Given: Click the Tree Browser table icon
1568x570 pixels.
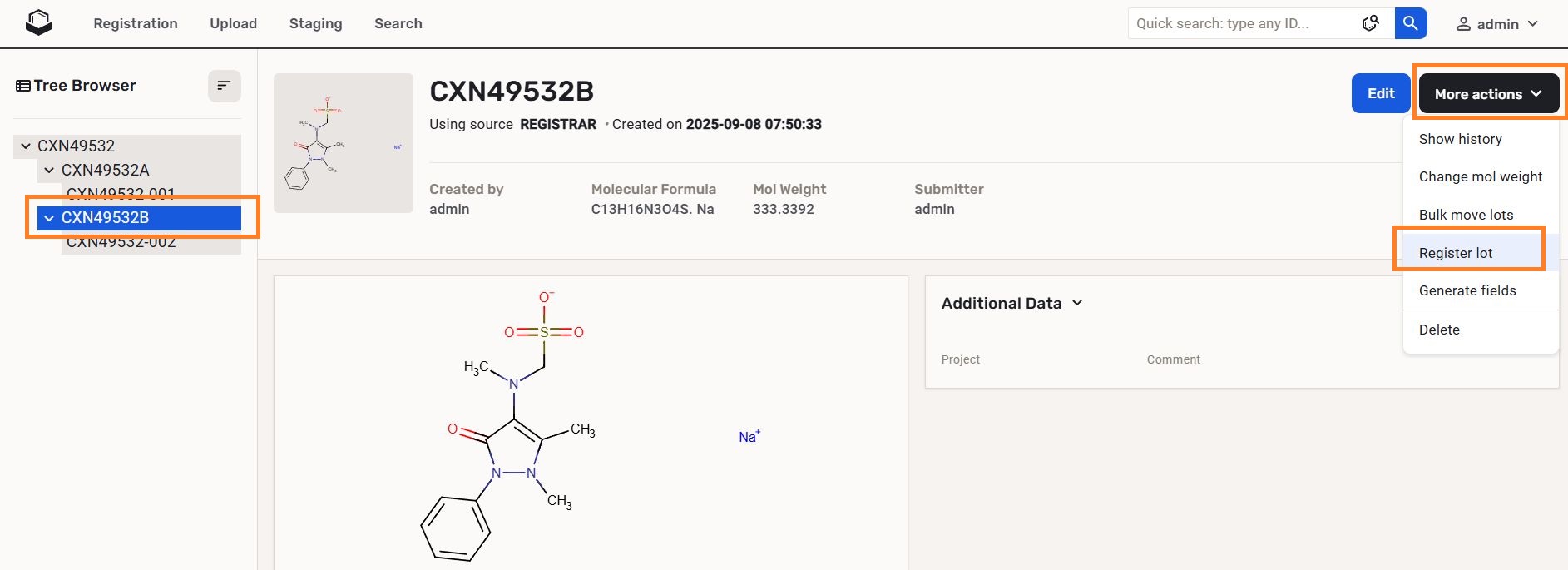Looking at the screenshot, I should pos(23,86).
